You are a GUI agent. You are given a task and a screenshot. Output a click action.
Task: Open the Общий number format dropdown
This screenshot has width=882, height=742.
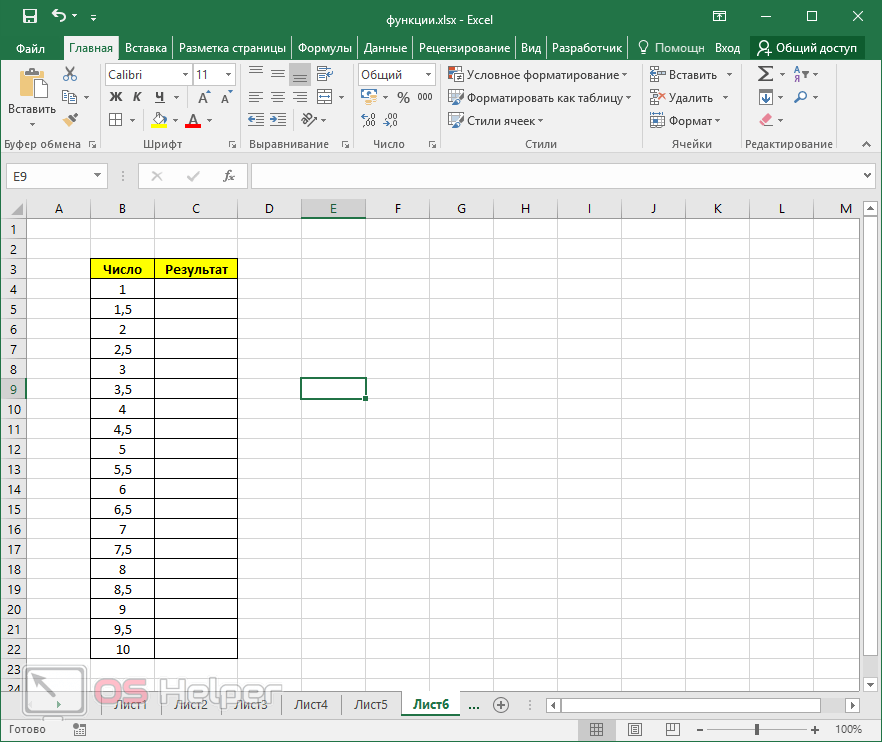coord(428,74)
